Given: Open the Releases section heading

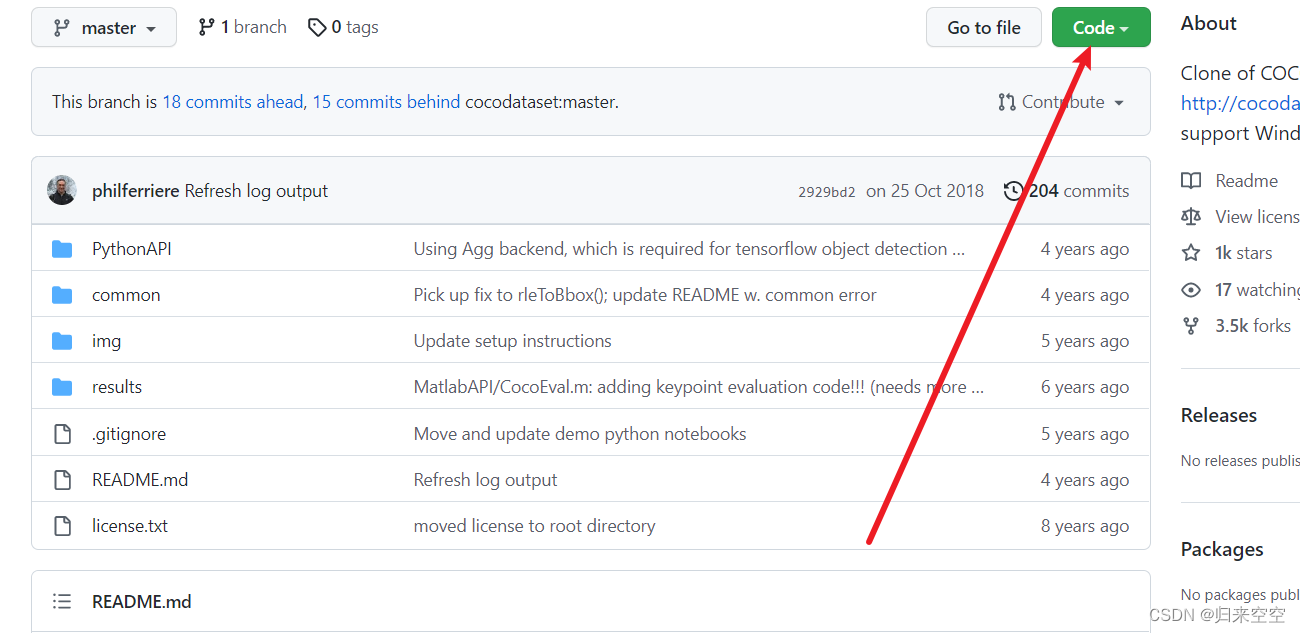Looking at the screenshot, I should click(x=1219, y=415).
